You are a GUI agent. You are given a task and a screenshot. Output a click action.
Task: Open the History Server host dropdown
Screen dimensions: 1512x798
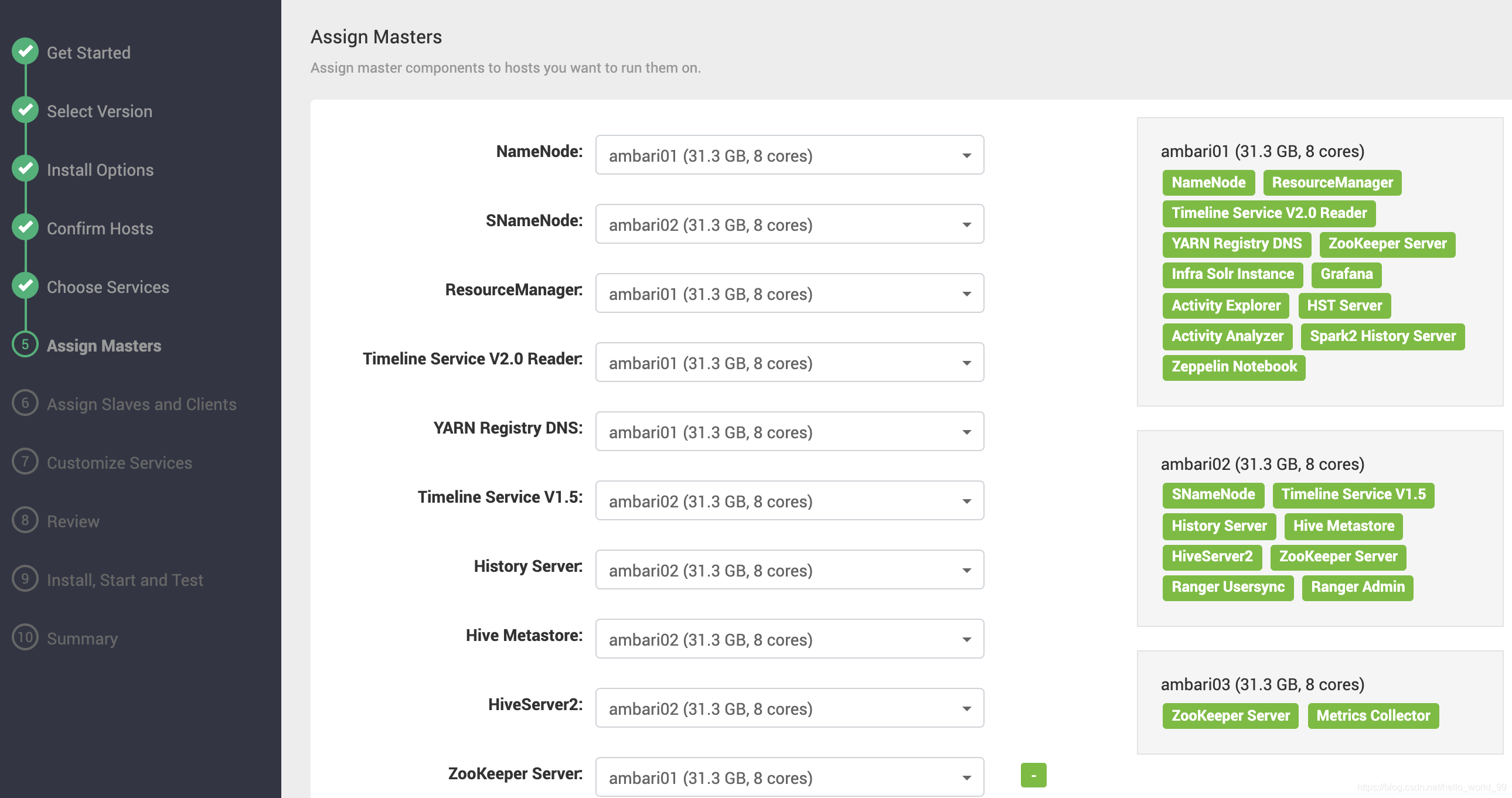[789, 569]
